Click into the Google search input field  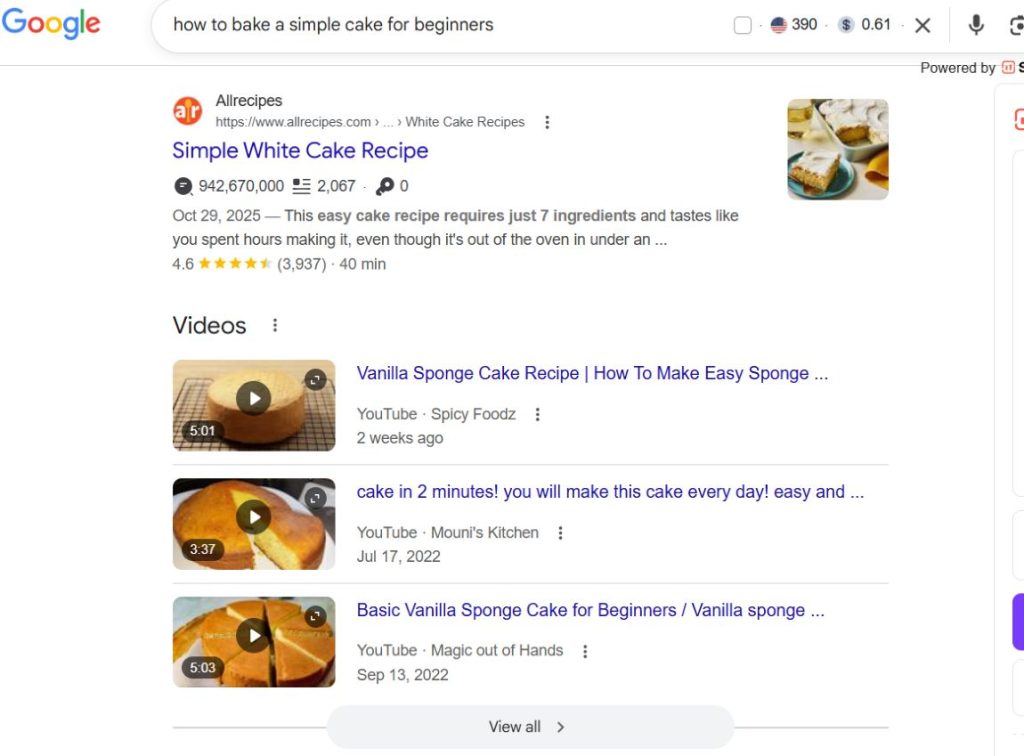pyautogui.click(x=440, y=25)
